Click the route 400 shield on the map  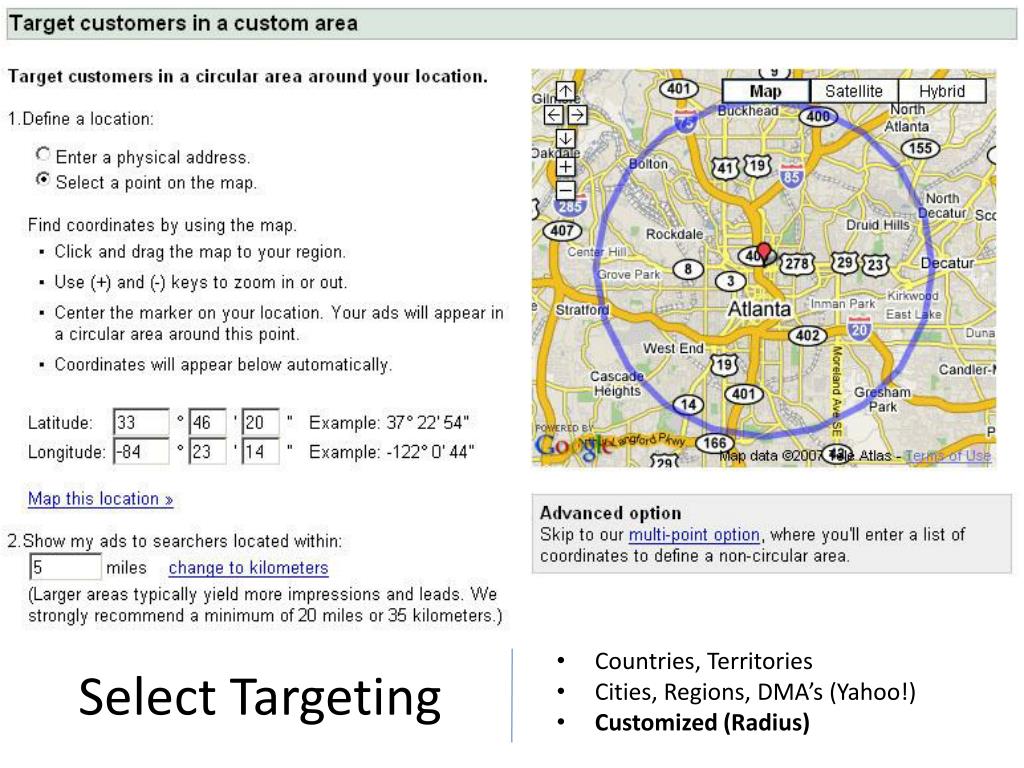click(x=818, y=116)
